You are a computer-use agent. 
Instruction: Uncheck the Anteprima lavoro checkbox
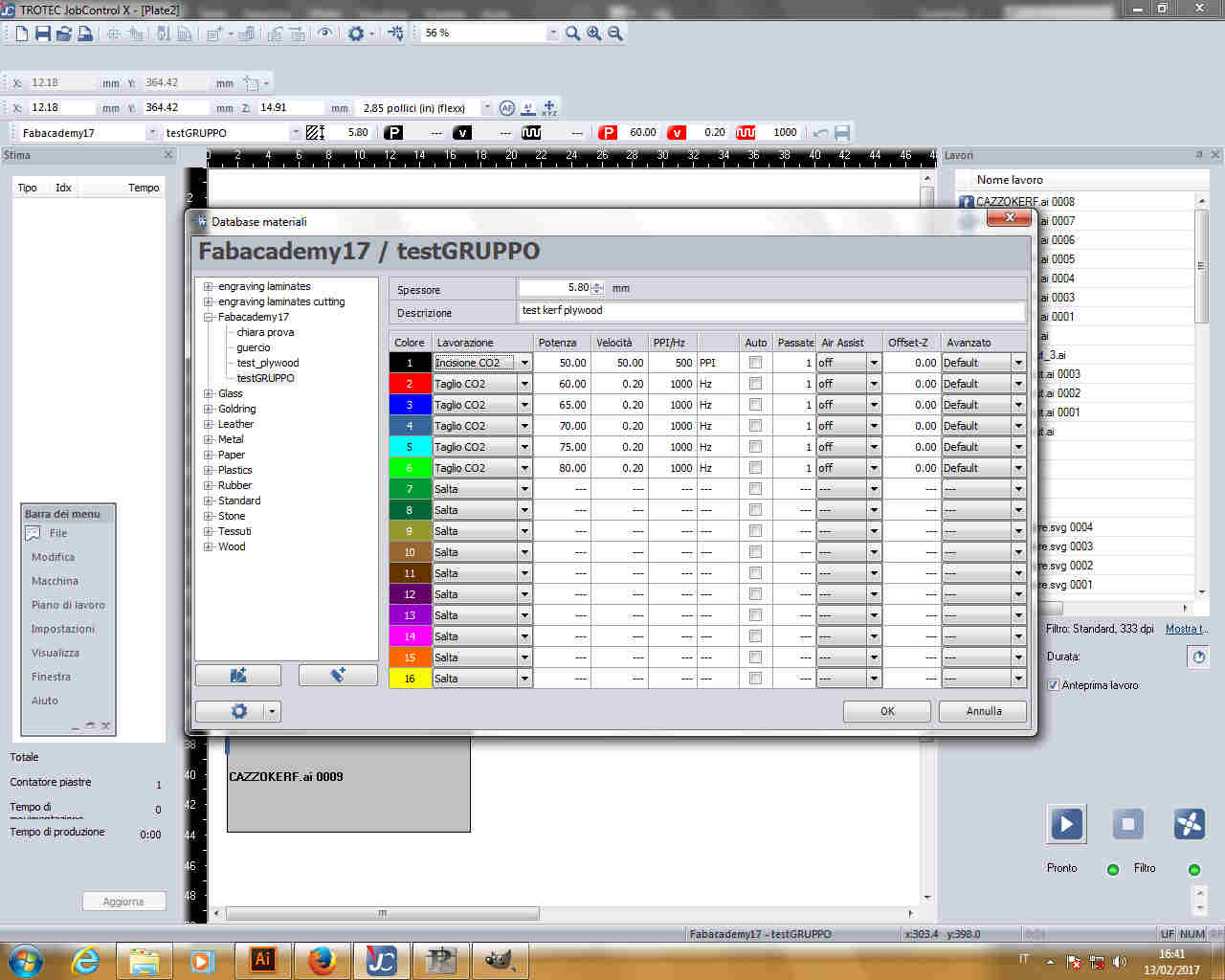coord(1054,685)
